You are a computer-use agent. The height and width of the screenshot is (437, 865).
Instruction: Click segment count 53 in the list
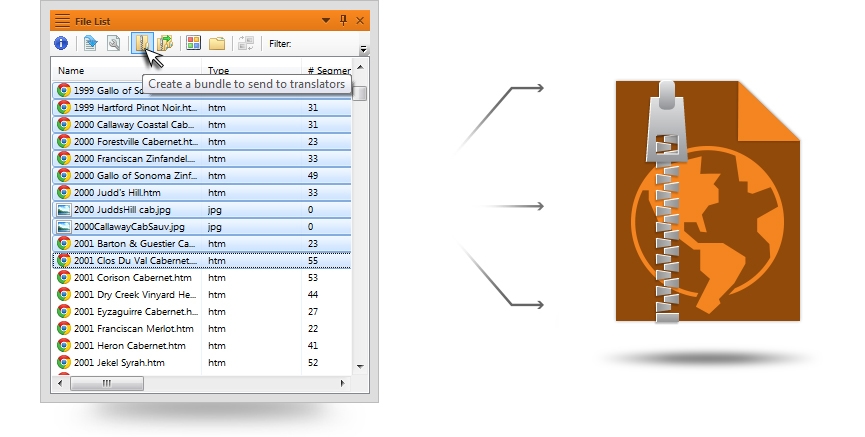pos(313,278)
